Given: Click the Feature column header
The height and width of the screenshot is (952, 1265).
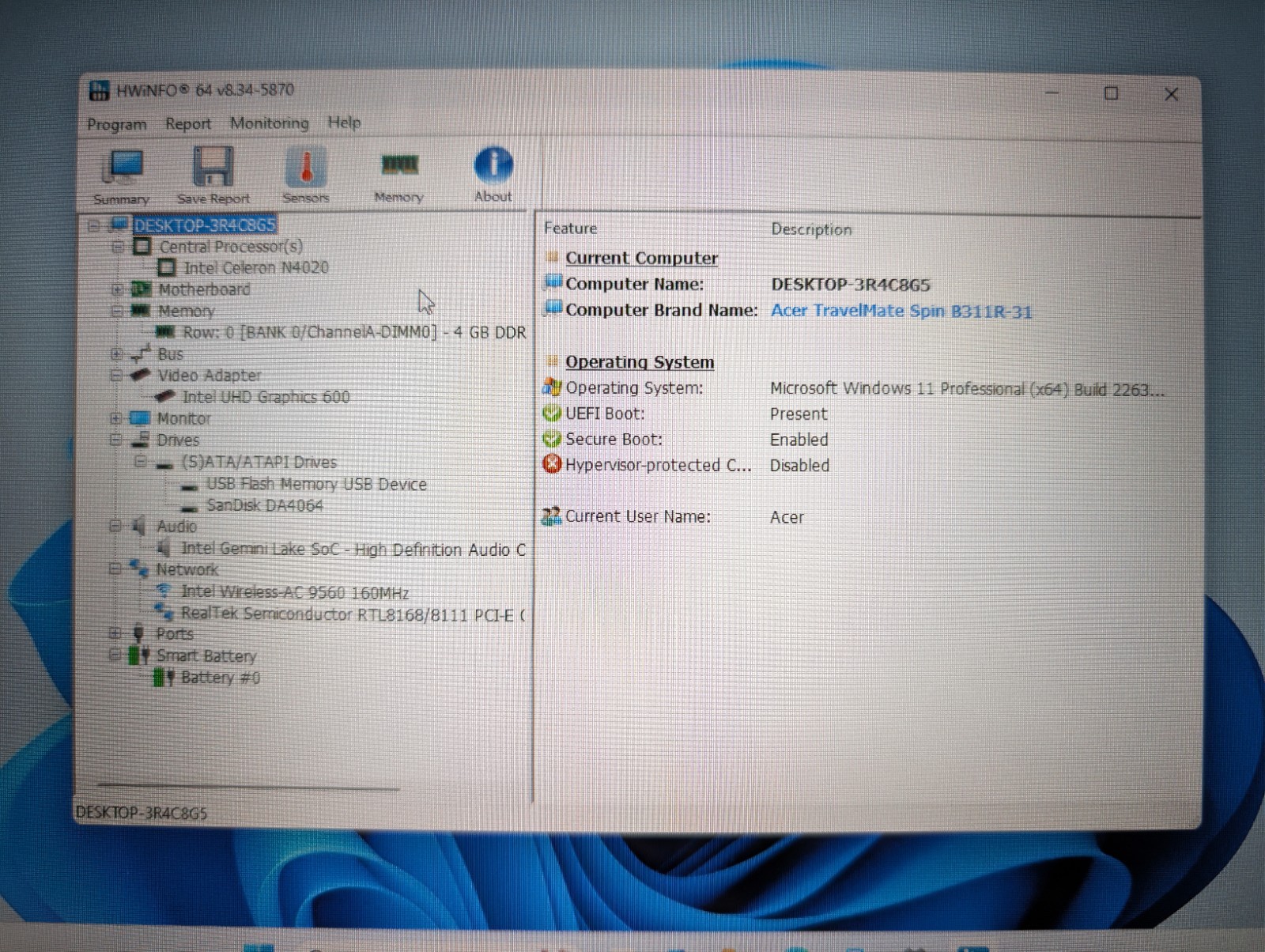Looking at the screenshot, I should (571, 229).
